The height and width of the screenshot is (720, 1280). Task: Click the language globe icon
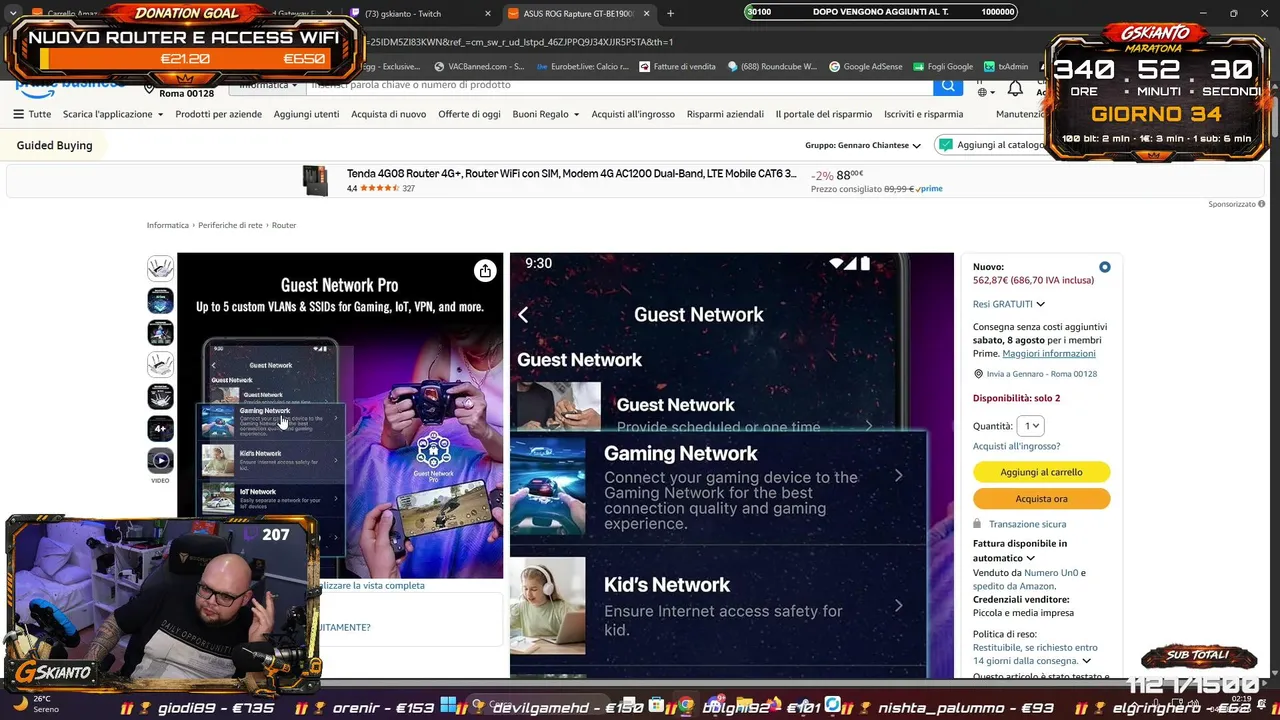982,92
